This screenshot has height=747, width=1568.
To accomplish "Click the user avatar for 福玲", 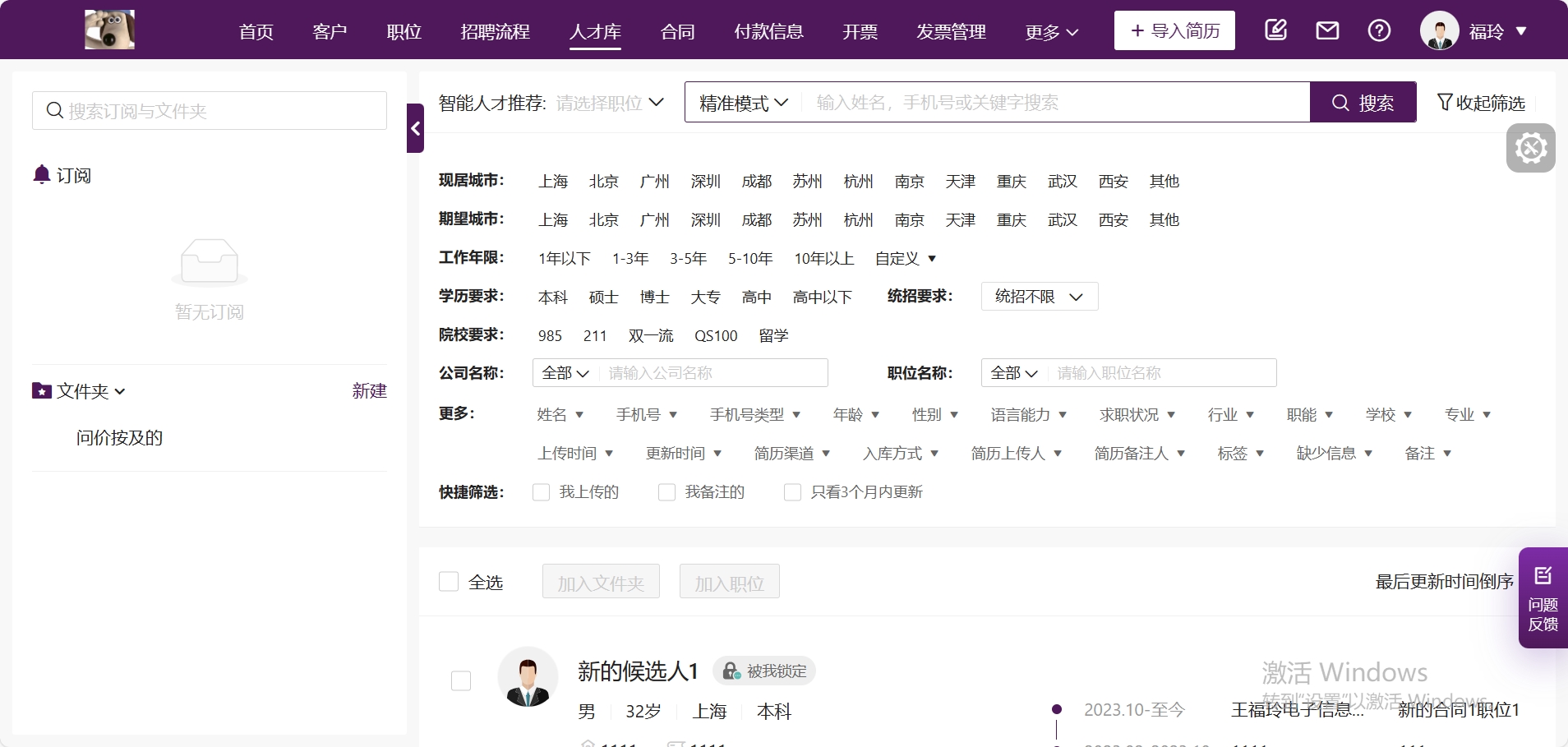I will coord(1439,30).
